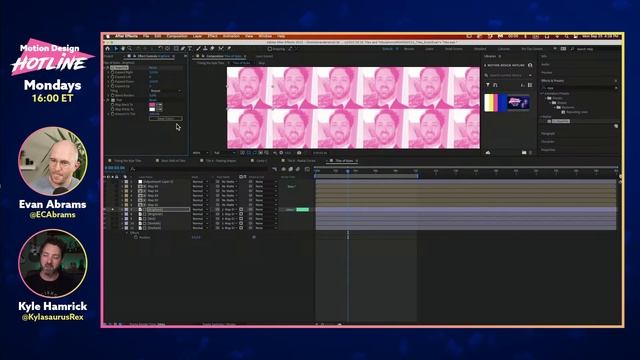Click the Libraries panel filter icon
This screenshot has height=360, width=640.
coord(488,85)
